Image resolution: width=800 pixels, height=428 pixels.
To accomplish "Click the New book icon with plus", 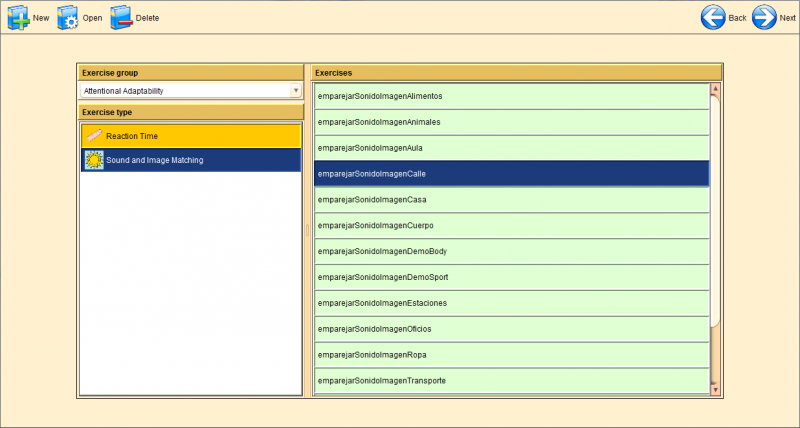I will tap(18, 18).
